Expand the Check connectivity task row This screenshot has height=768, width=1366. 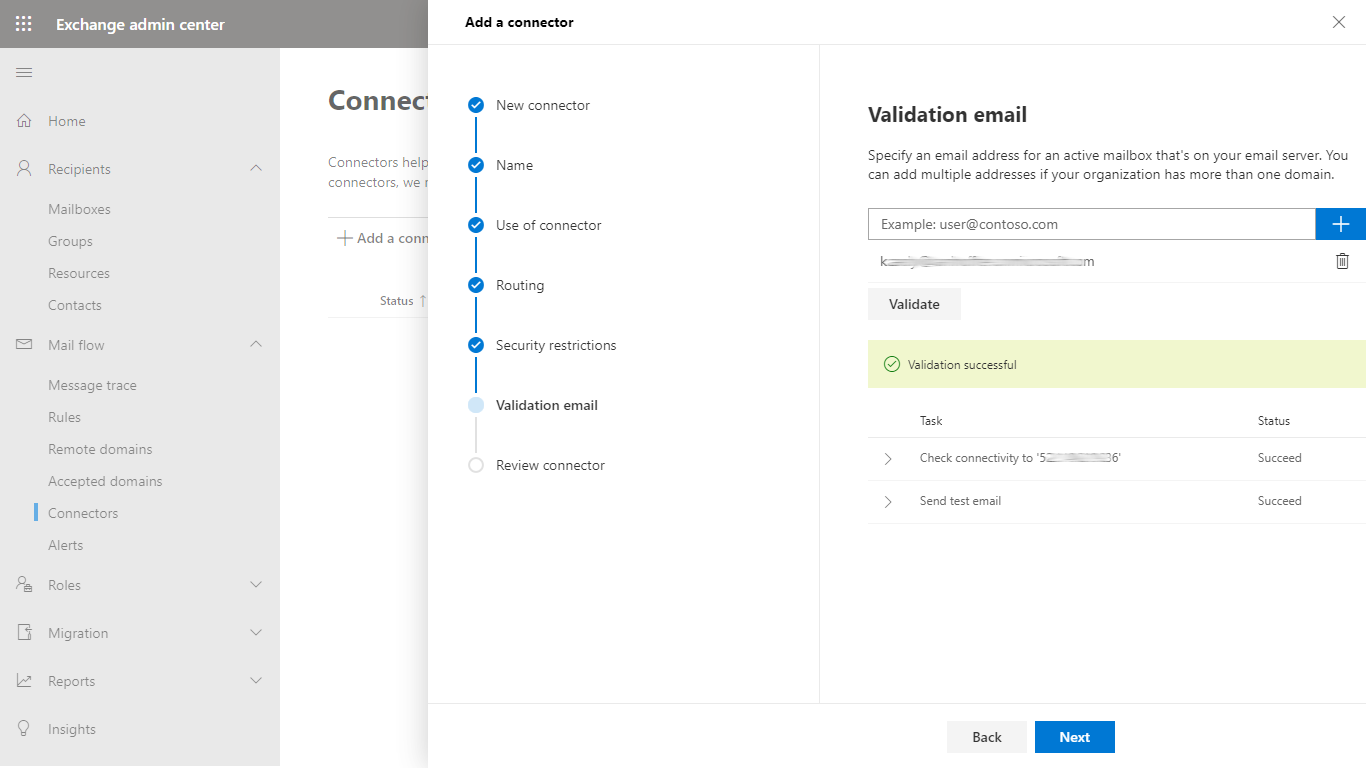coord(888,459)
